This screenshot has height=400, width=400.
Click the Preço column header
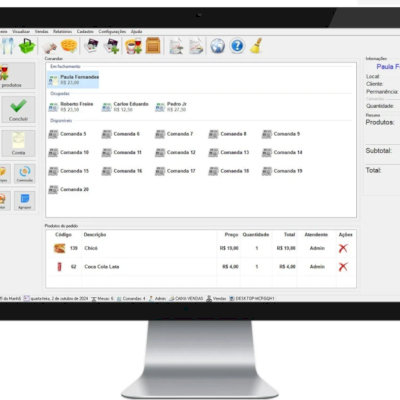(231, 235)
